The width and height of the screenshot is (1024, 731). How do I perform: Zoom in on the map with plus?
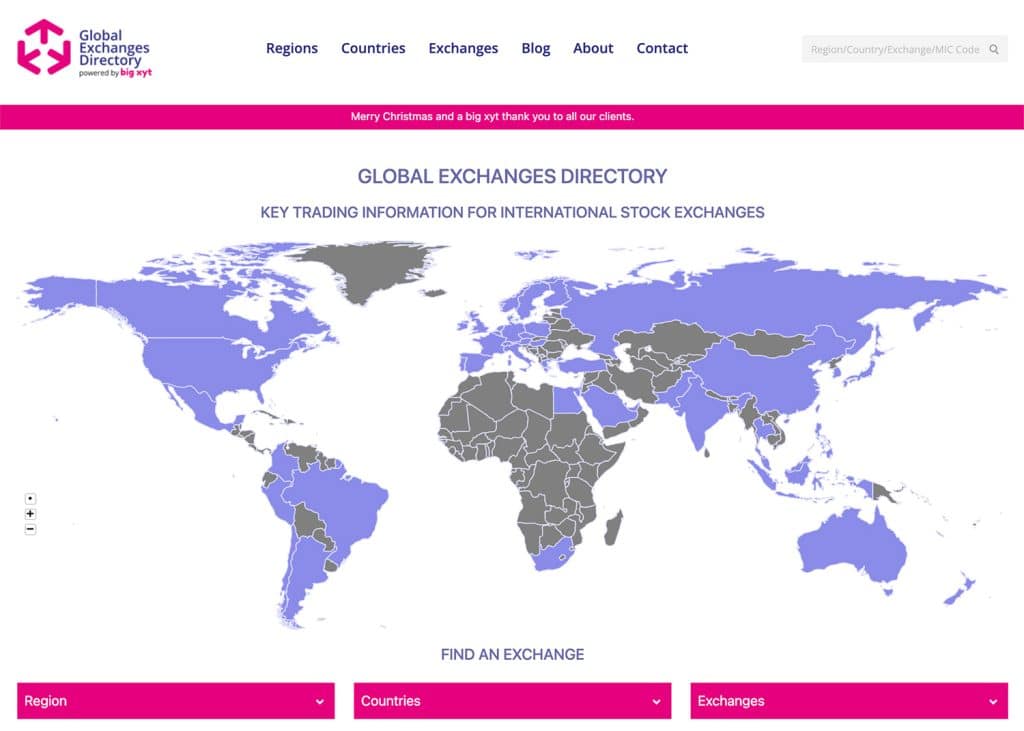click(30, 514)
